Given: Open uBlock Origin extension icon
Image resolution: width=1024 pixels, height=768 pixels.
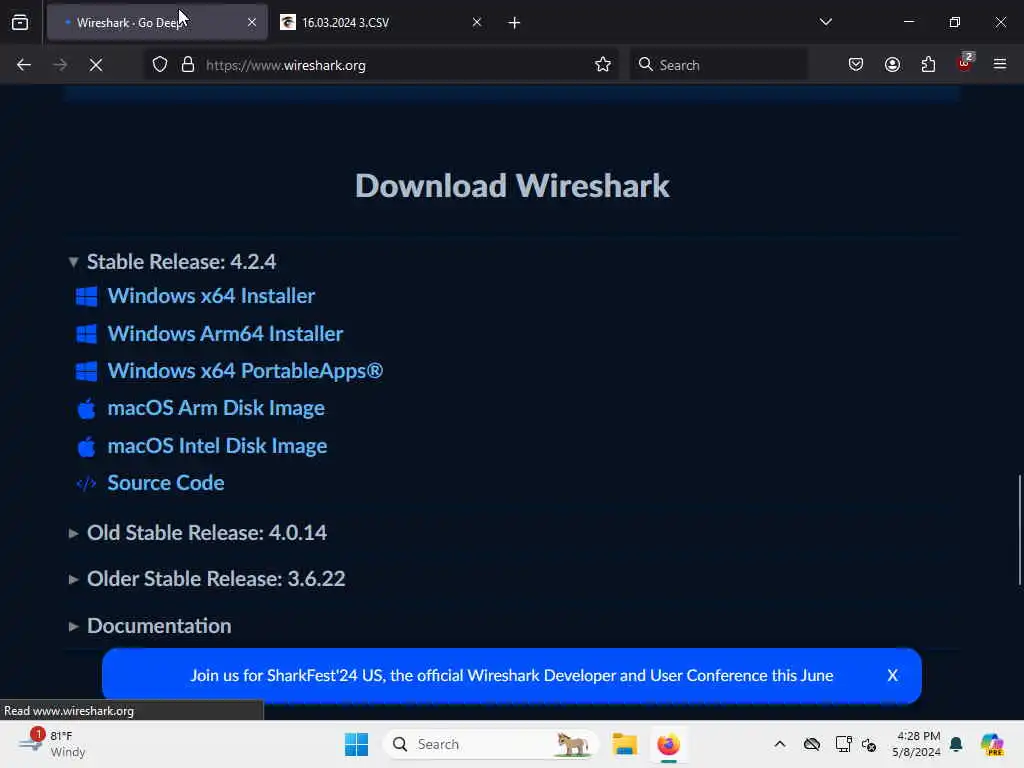Looking at the screenshot, I should (x=965, y=63).
